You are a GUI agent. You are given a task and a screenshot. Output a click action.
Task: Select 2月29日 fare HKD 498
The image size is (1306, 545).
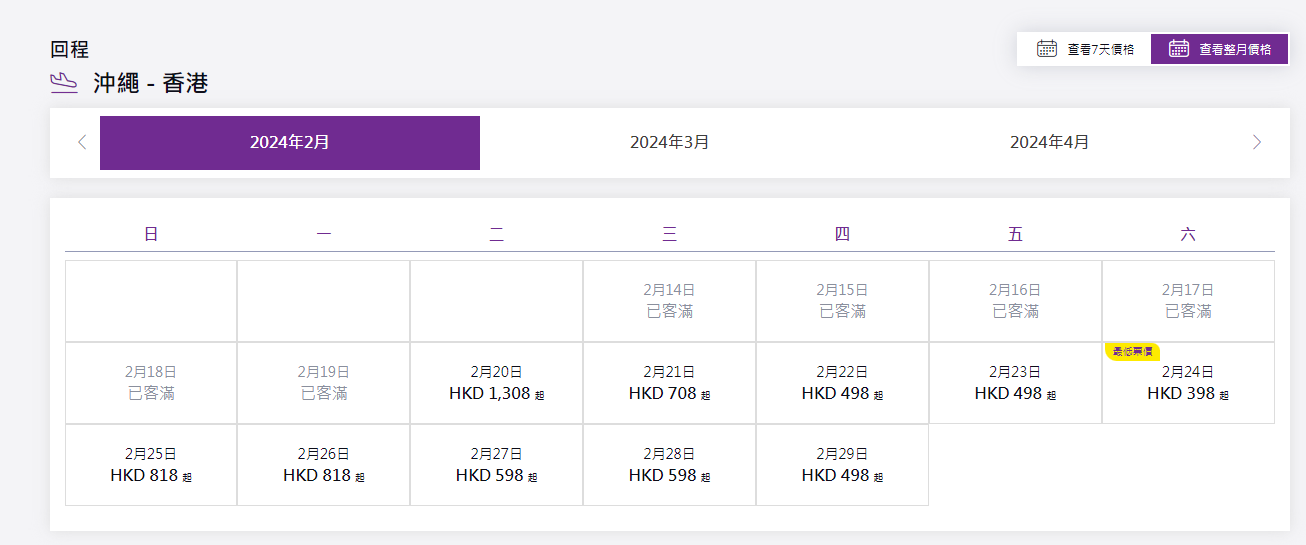(x=842, y=466)
